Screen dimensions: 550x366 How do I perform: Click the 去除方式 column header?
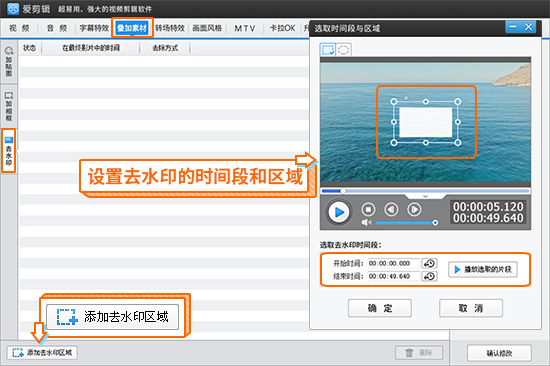click(165, 48)
